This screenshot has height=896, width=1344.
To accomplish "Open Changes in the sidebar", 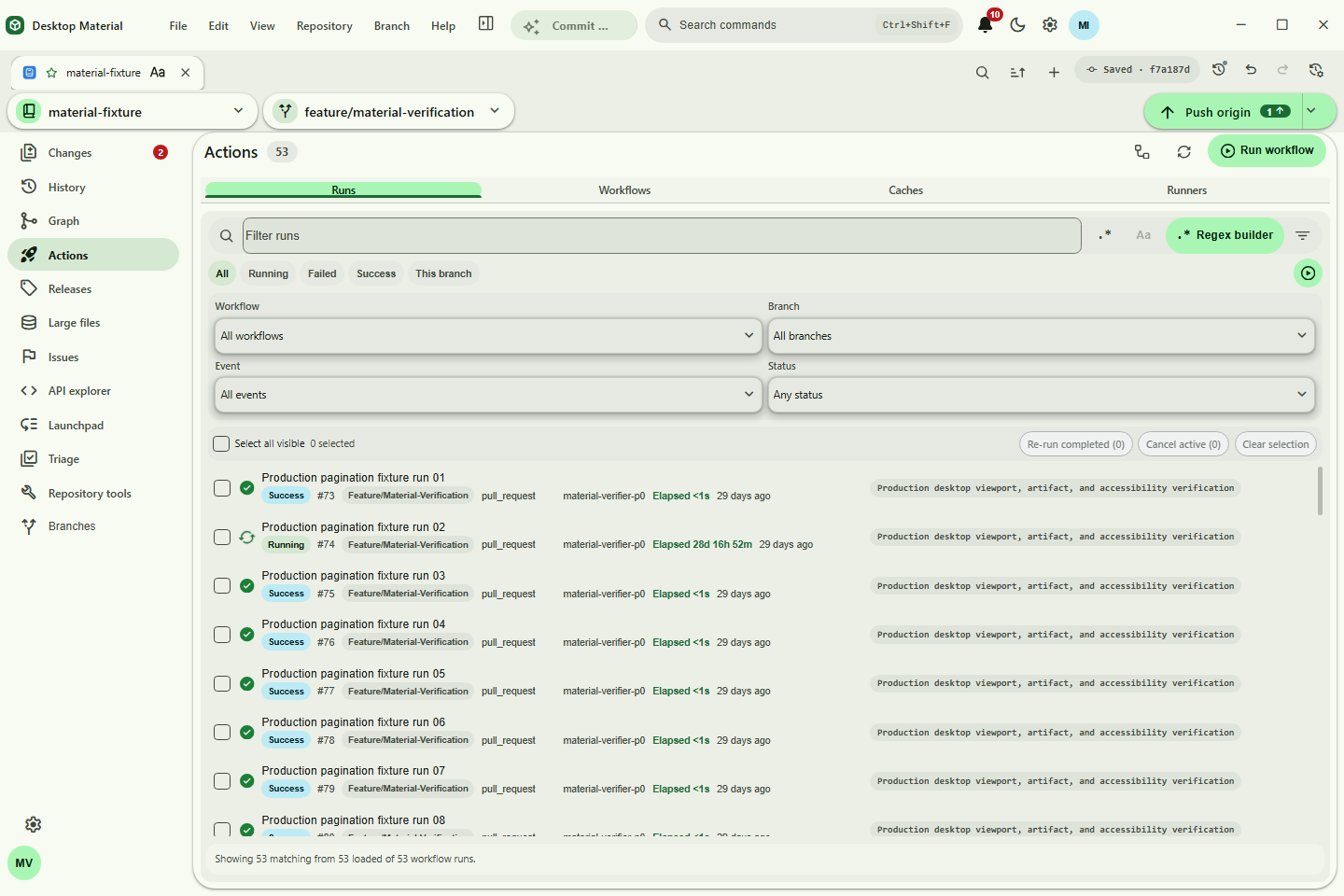I will pyautogui.click(x=93, y=152).
